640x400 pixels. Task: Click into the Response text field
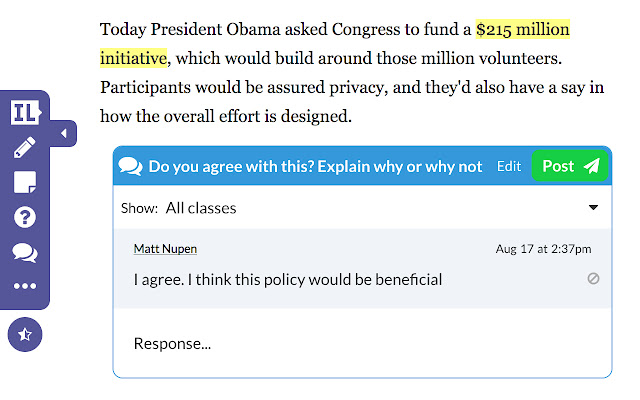pos(362,343)
